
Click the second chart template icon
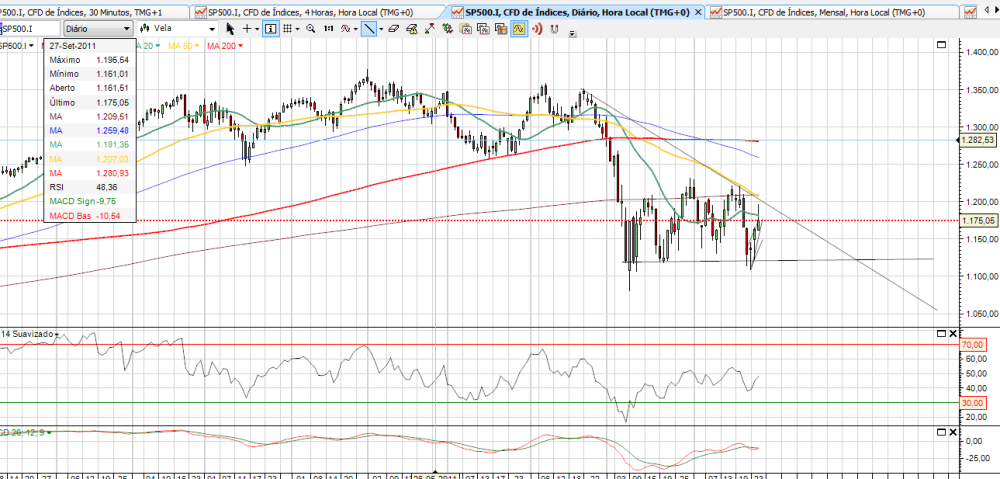483,29
